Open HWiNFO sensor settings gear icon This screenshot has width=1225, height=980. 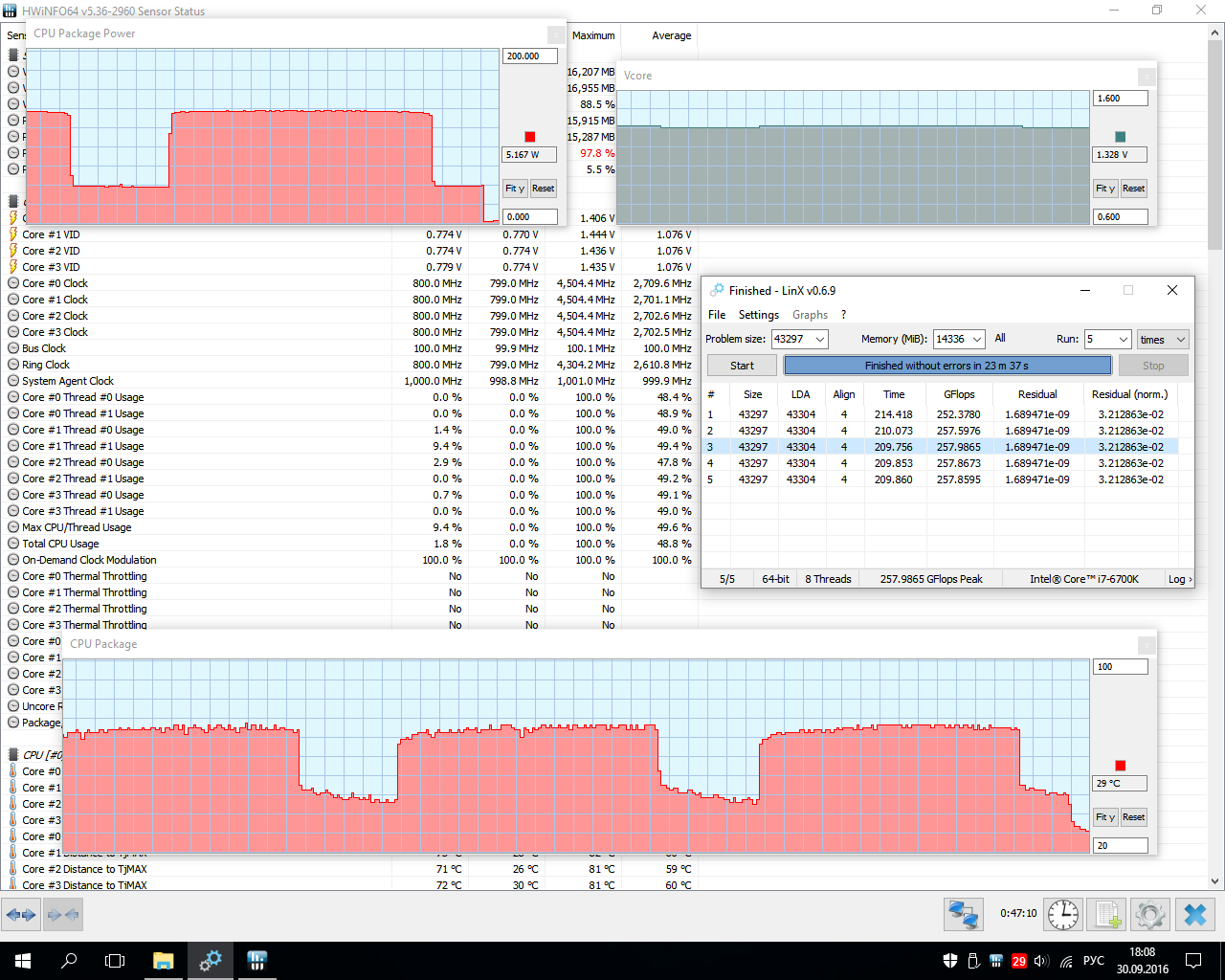(x=1150, y=915)
